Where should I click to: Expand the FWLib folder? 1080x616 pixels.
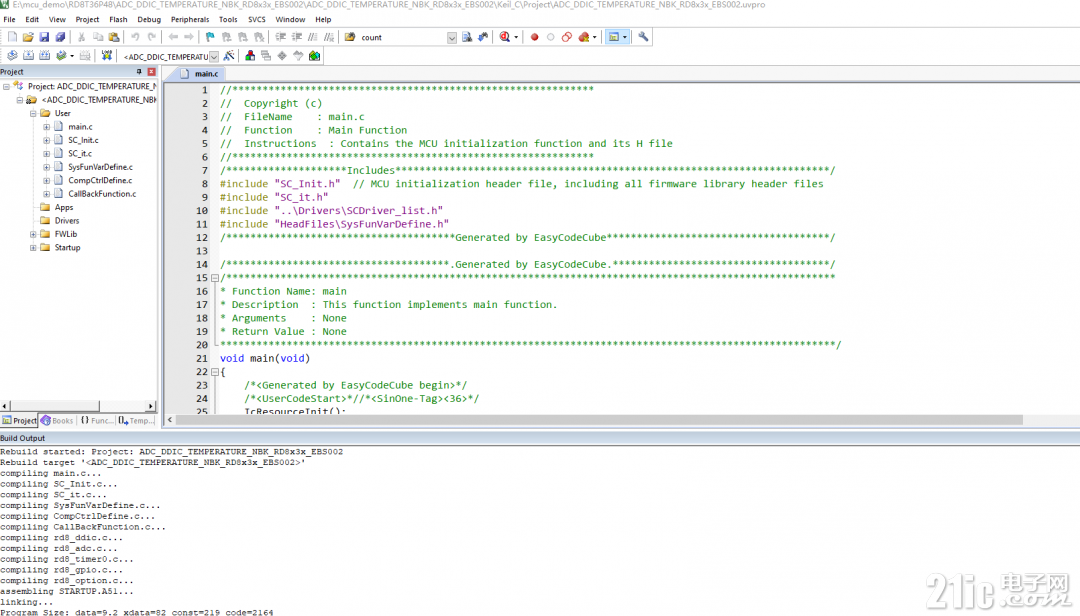33,234
